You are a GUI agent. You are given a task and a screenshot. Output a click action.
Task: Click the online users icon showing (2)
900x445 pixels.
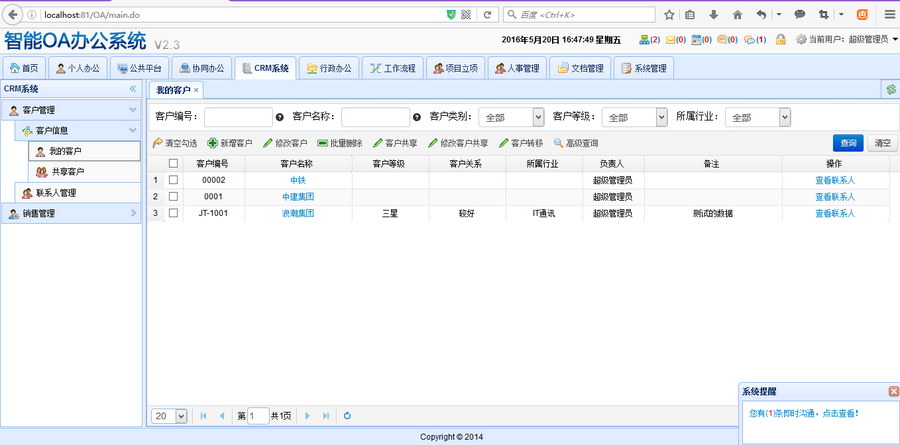[x=645, y=40]
